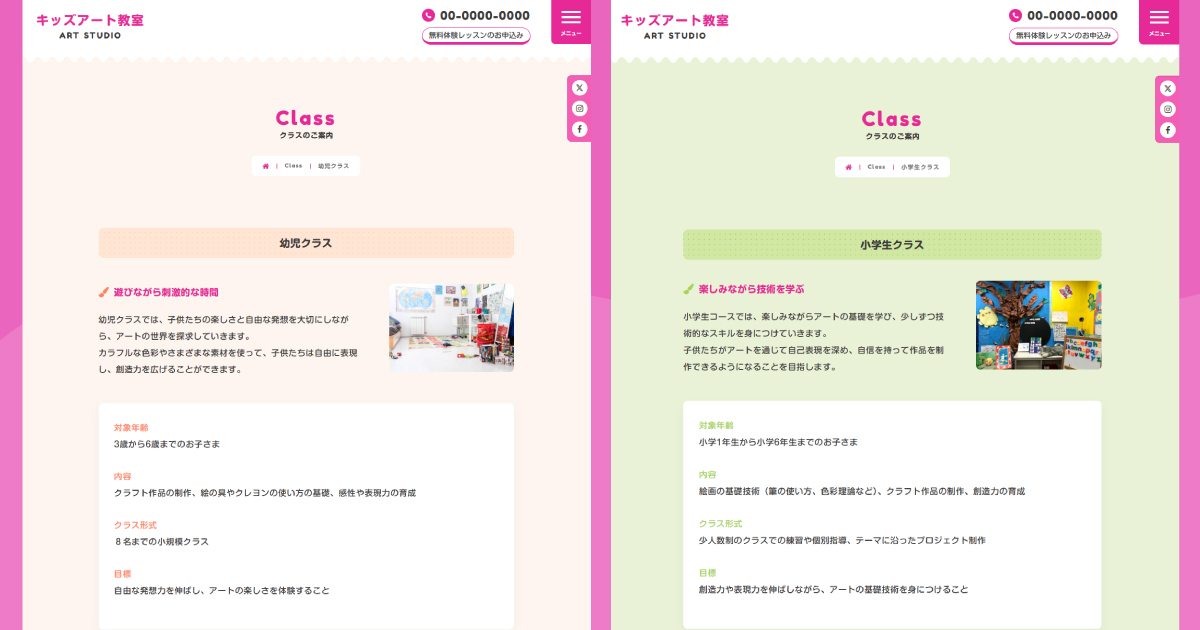Open the 幼児クラス breadcrumb link

point(331,165)
